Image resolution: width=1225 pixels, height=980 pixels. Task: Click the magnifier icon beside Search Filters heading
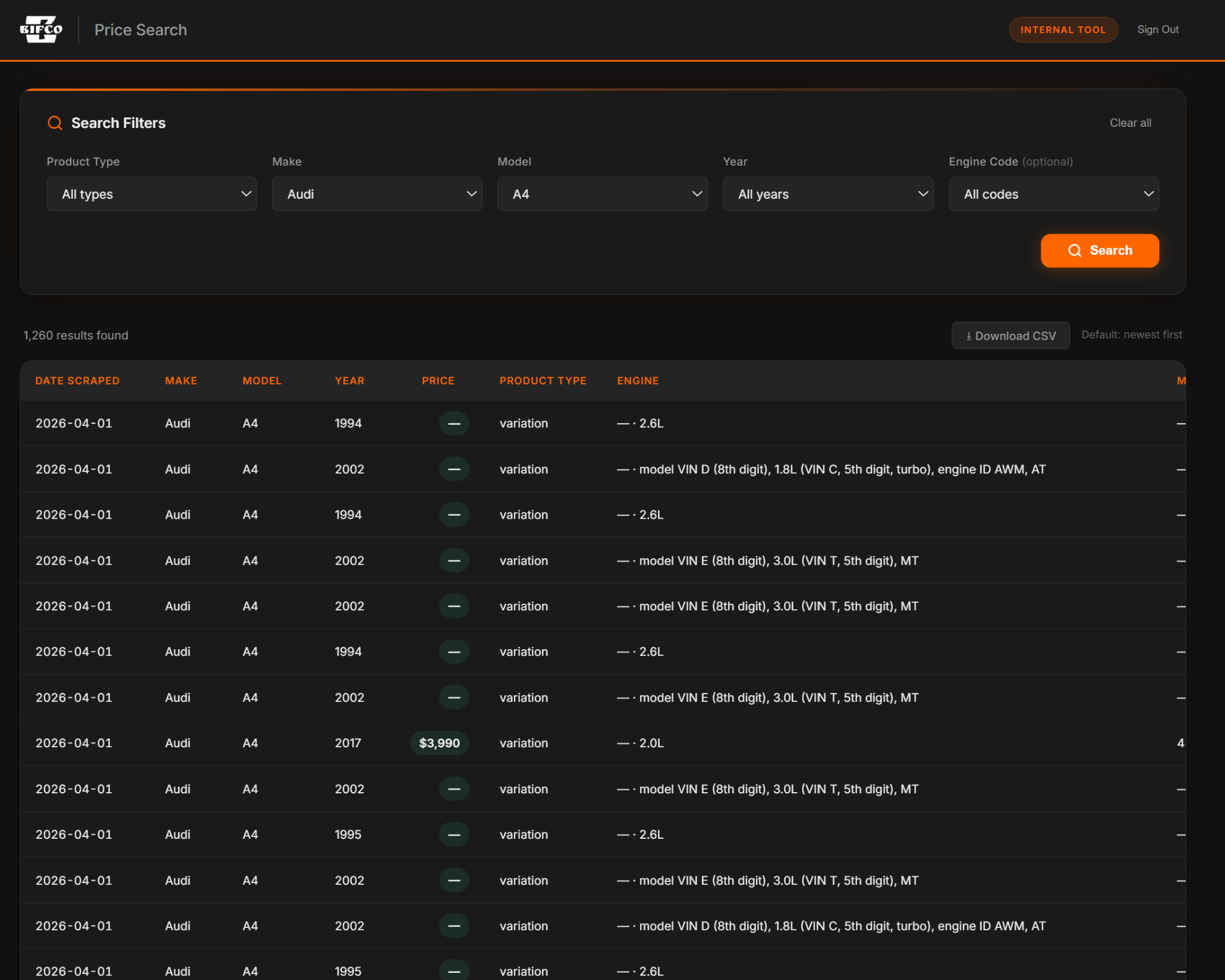[x=55, y=123]
